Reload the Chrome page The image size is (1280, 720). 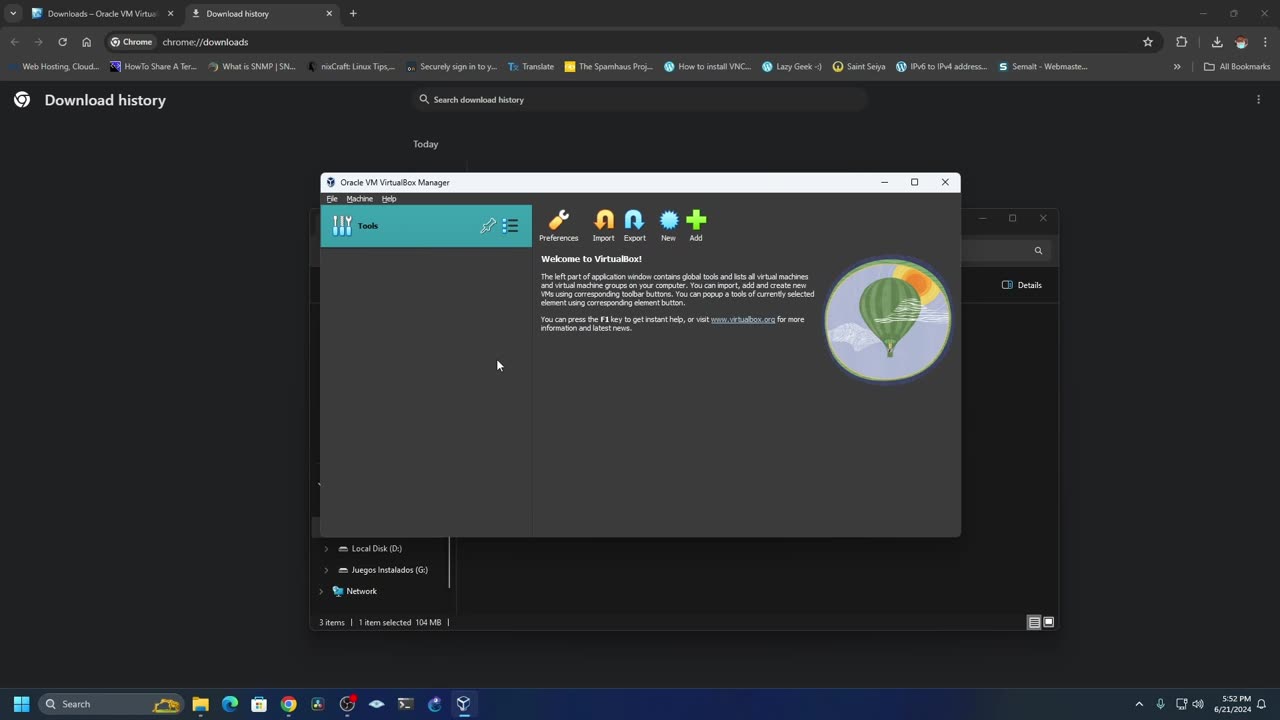tap(62, 42)
